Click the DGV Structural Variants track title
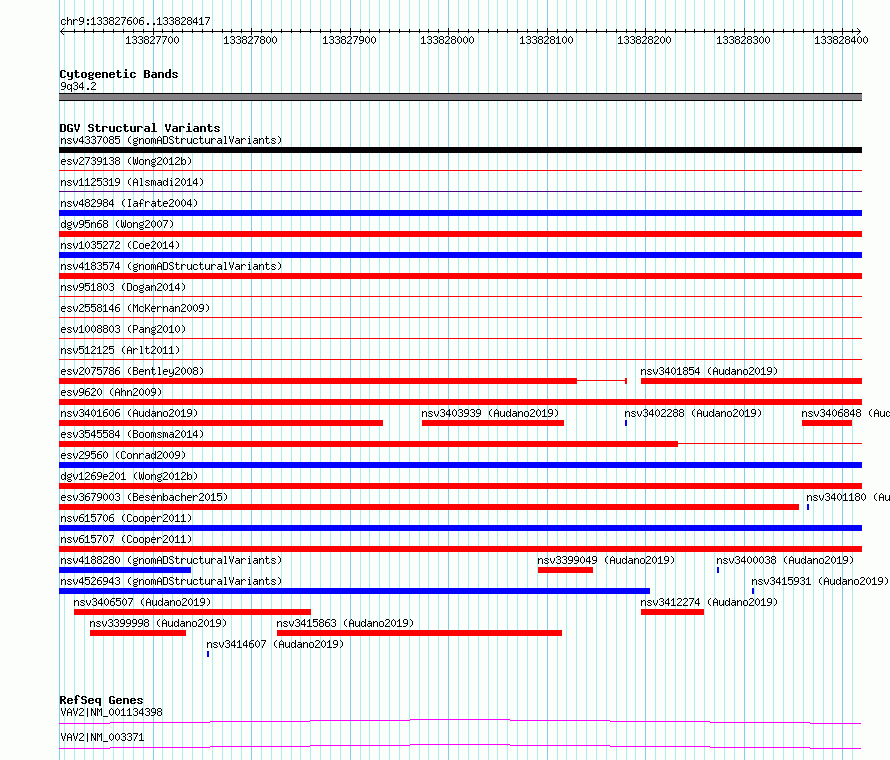Screen dimensions: 890x760 tap(140, 128)
